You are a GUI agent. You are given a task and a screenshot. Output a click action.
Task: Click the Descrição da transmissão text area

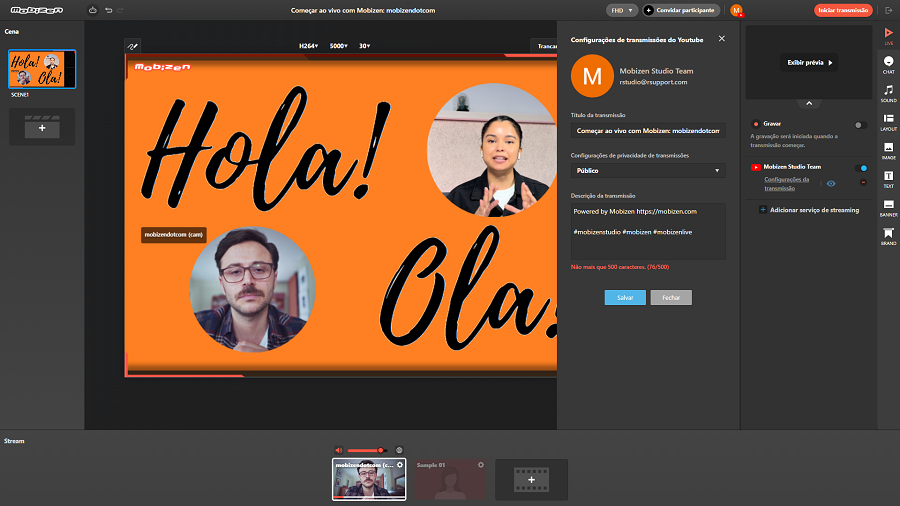tap(648, 231)
